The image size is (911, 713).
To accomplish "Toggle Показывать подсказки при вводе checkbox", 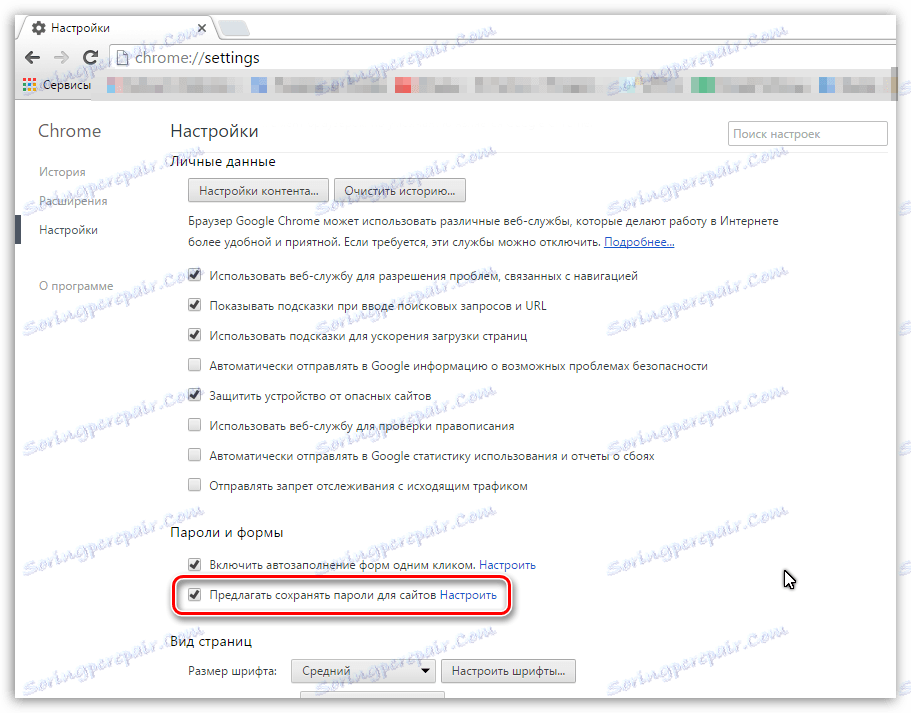I will [195, 305].
